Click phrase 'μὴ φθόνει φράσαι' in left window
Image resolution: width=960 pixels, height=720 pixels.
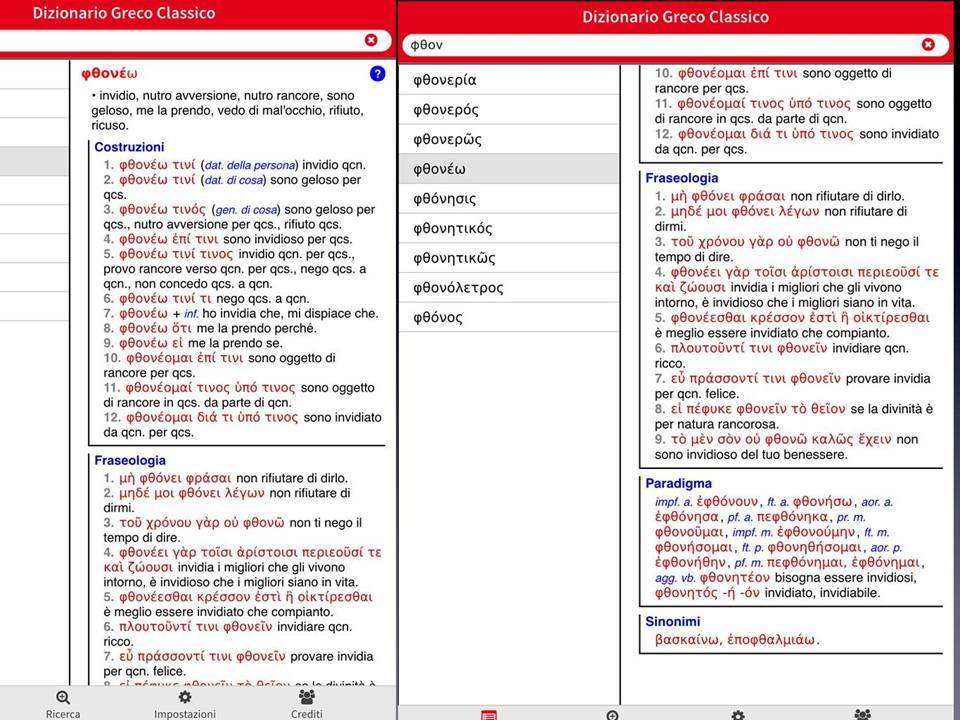click(x=175, y=478)
